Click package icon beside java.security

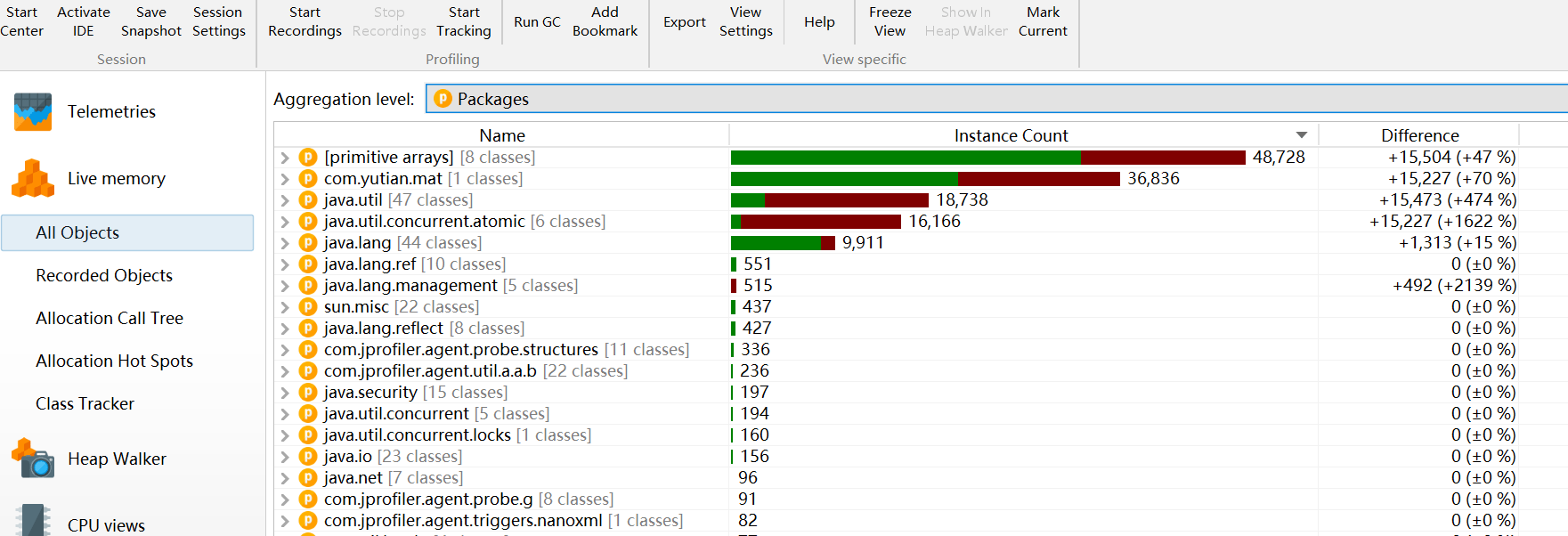(x=308, y=393)
